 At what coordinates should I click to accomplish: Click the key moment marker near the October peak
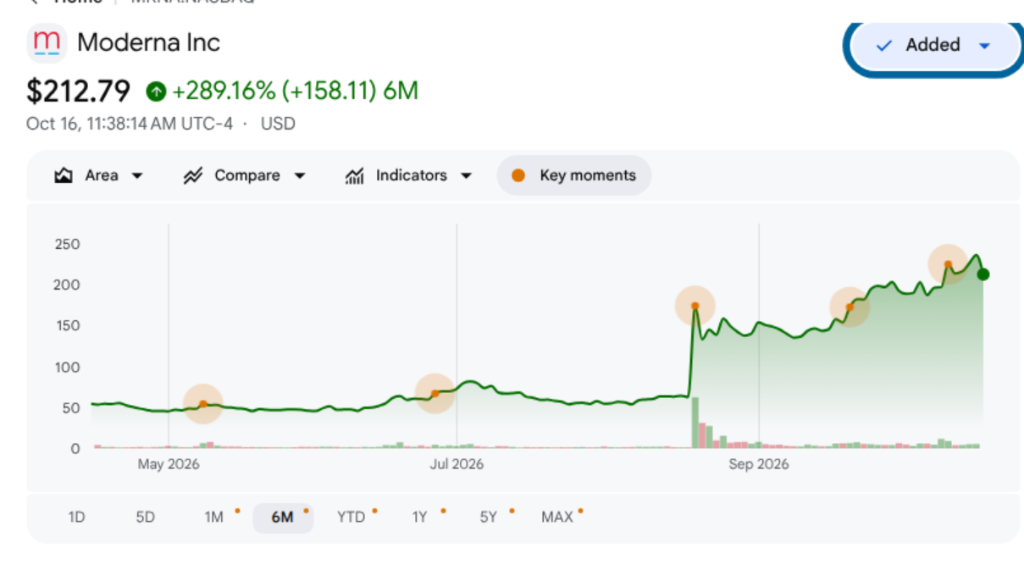click(x=948, y=264)
